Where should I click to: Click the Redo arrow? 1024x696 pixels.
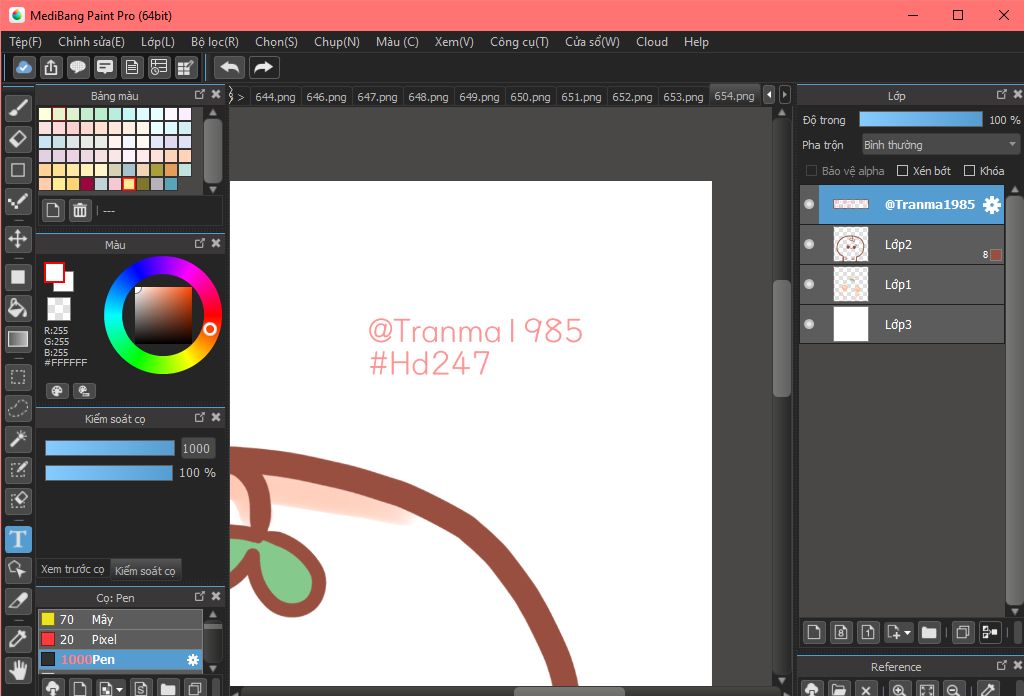(263, 67)
